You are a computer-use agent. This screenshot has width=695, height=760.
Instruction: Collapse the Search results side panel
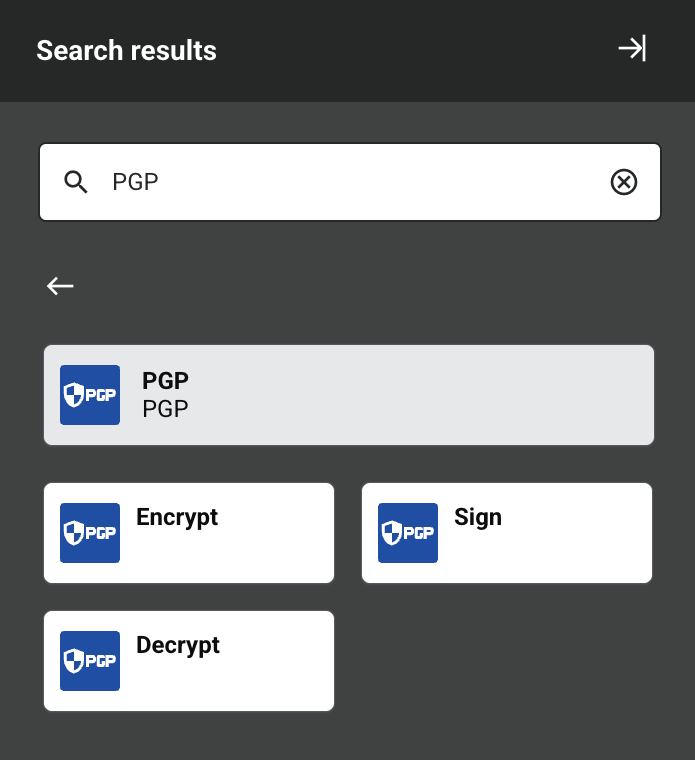[632, 49]
